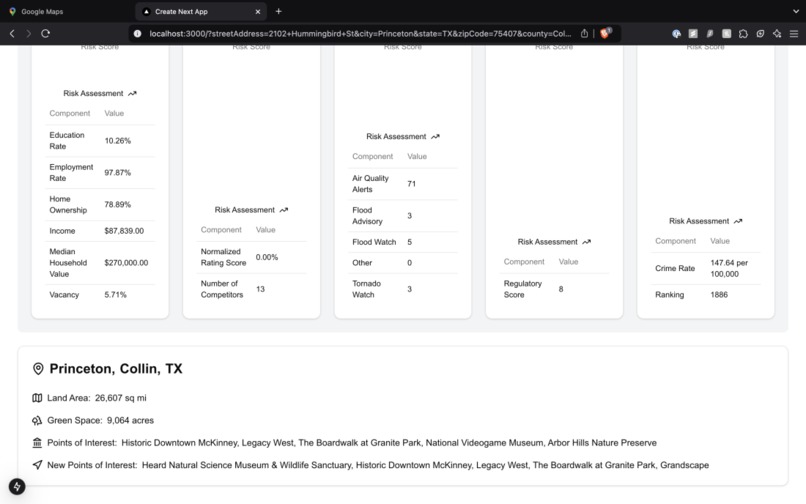Click the trees icon beside Green Space

37,421
